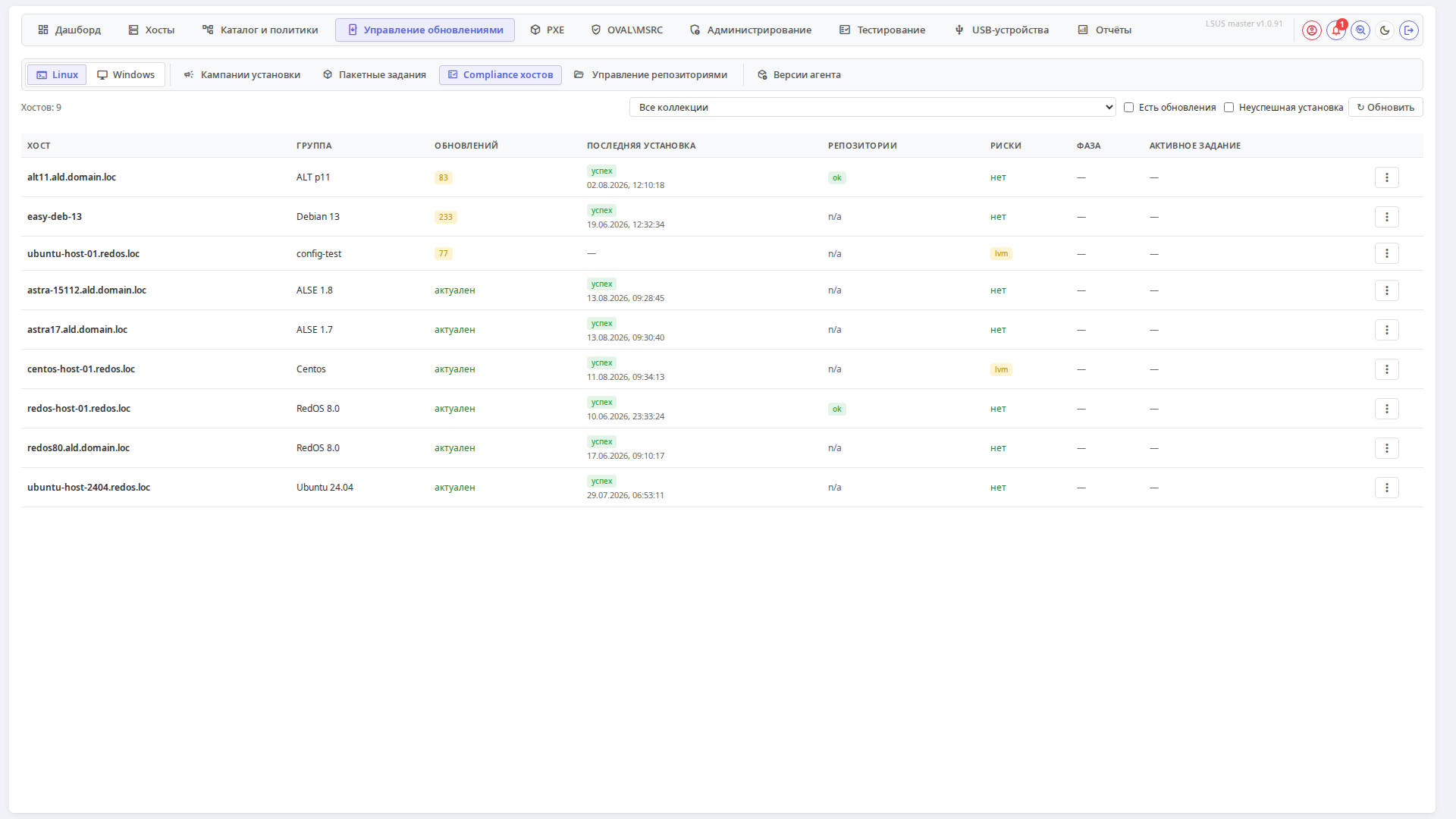
Task: Go to Хосты section
Action: [x=152, y=30]
